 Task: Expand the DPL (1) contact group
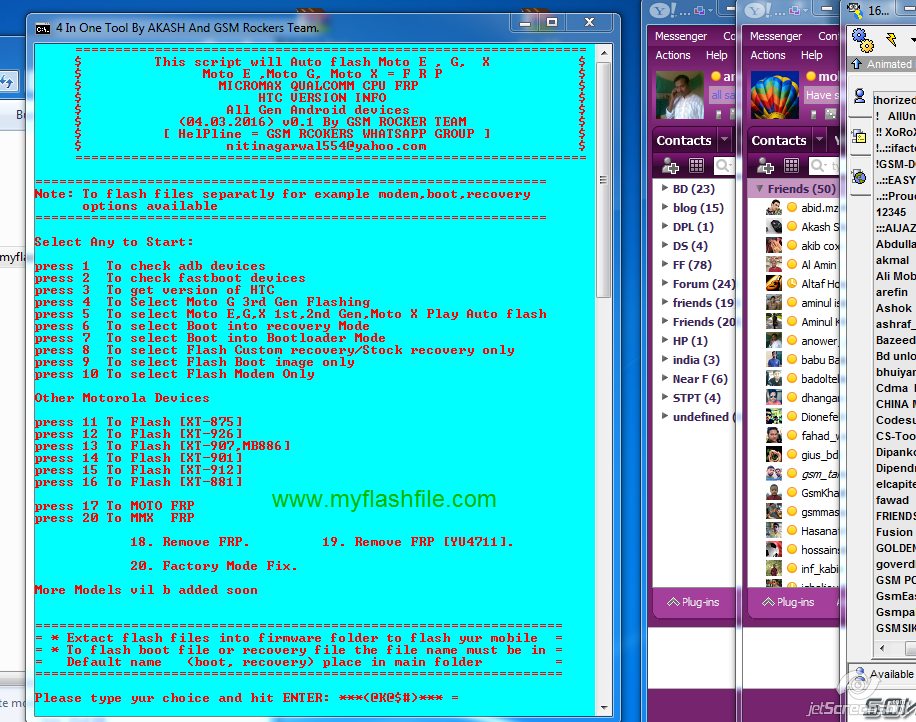665,226
